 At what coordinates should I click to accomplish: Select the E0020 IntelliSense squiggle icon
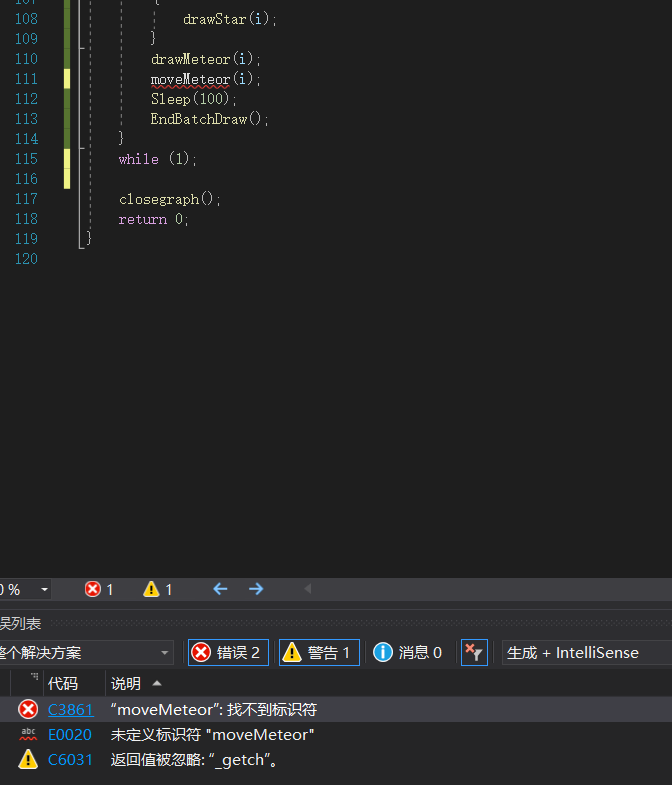28,734
